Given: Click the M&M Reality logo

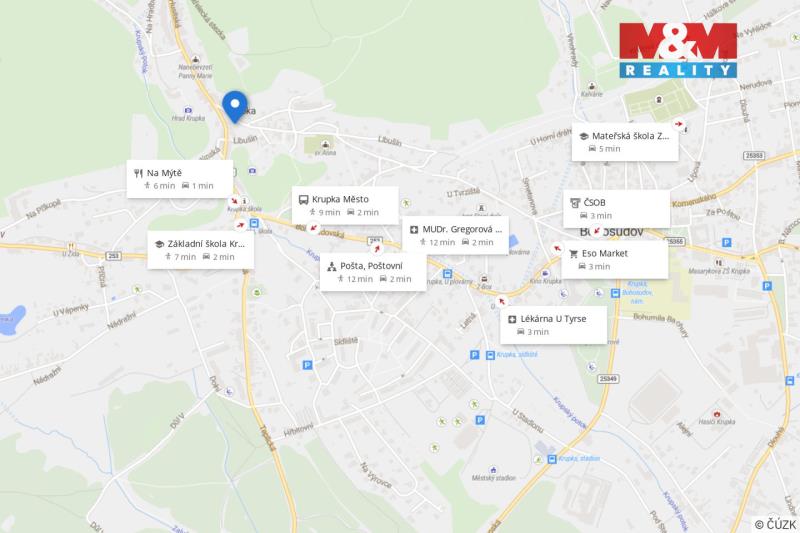Looking at the screenshot, I should [x=678, y=50].
